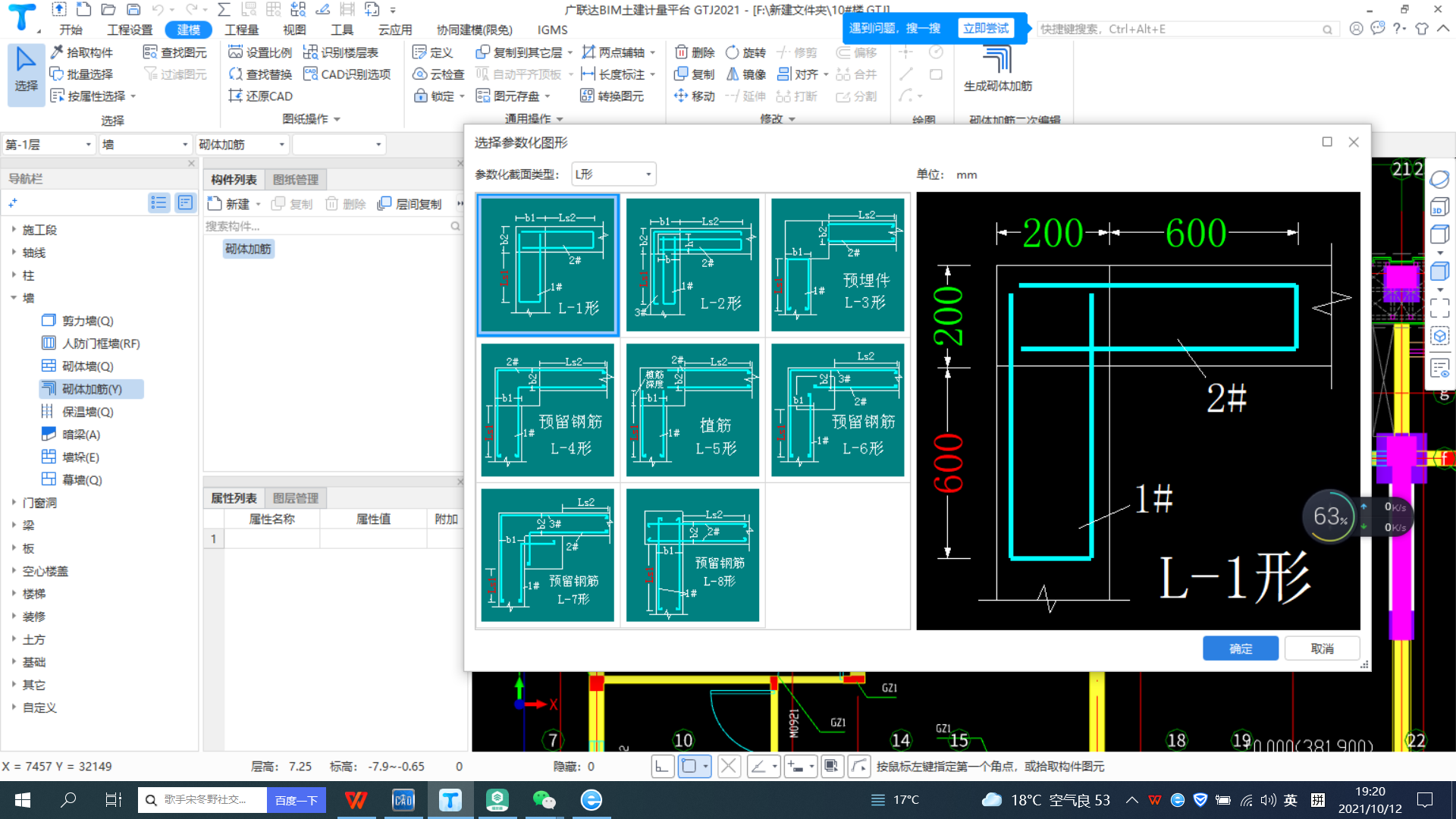
Task: Click the 转换图元 convert element tool
Action: coord(612,96)
